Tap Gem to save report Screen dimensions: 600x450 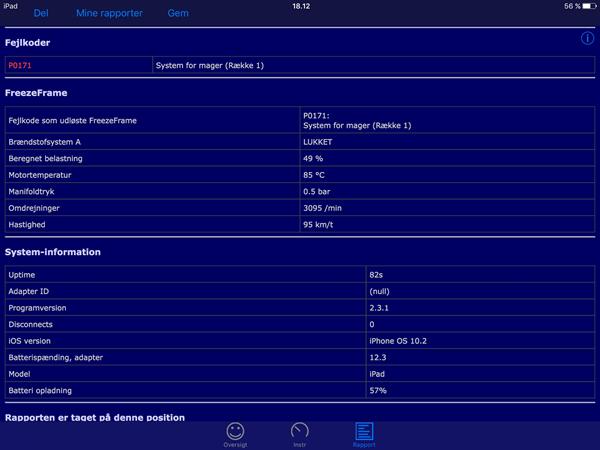178,13
